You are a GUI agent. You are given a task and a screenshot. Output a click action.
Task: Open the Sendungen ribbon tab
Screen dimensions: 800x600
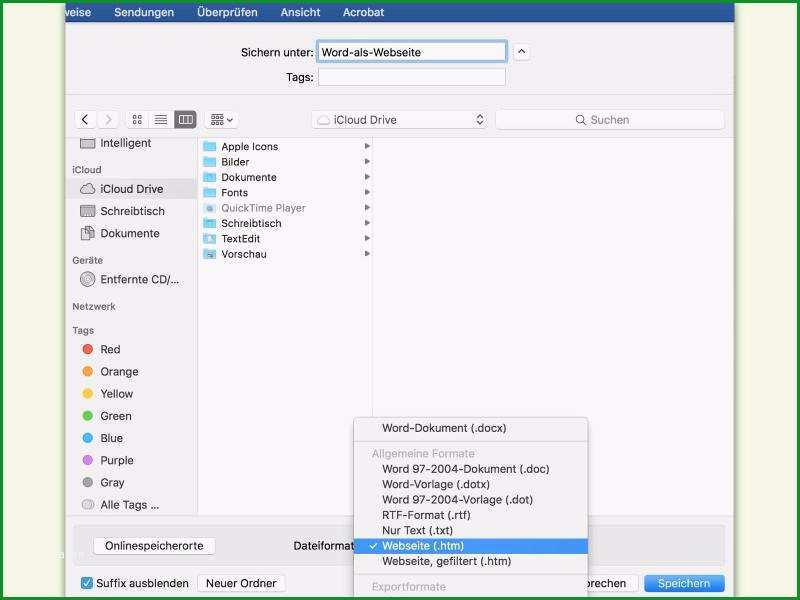144,12
